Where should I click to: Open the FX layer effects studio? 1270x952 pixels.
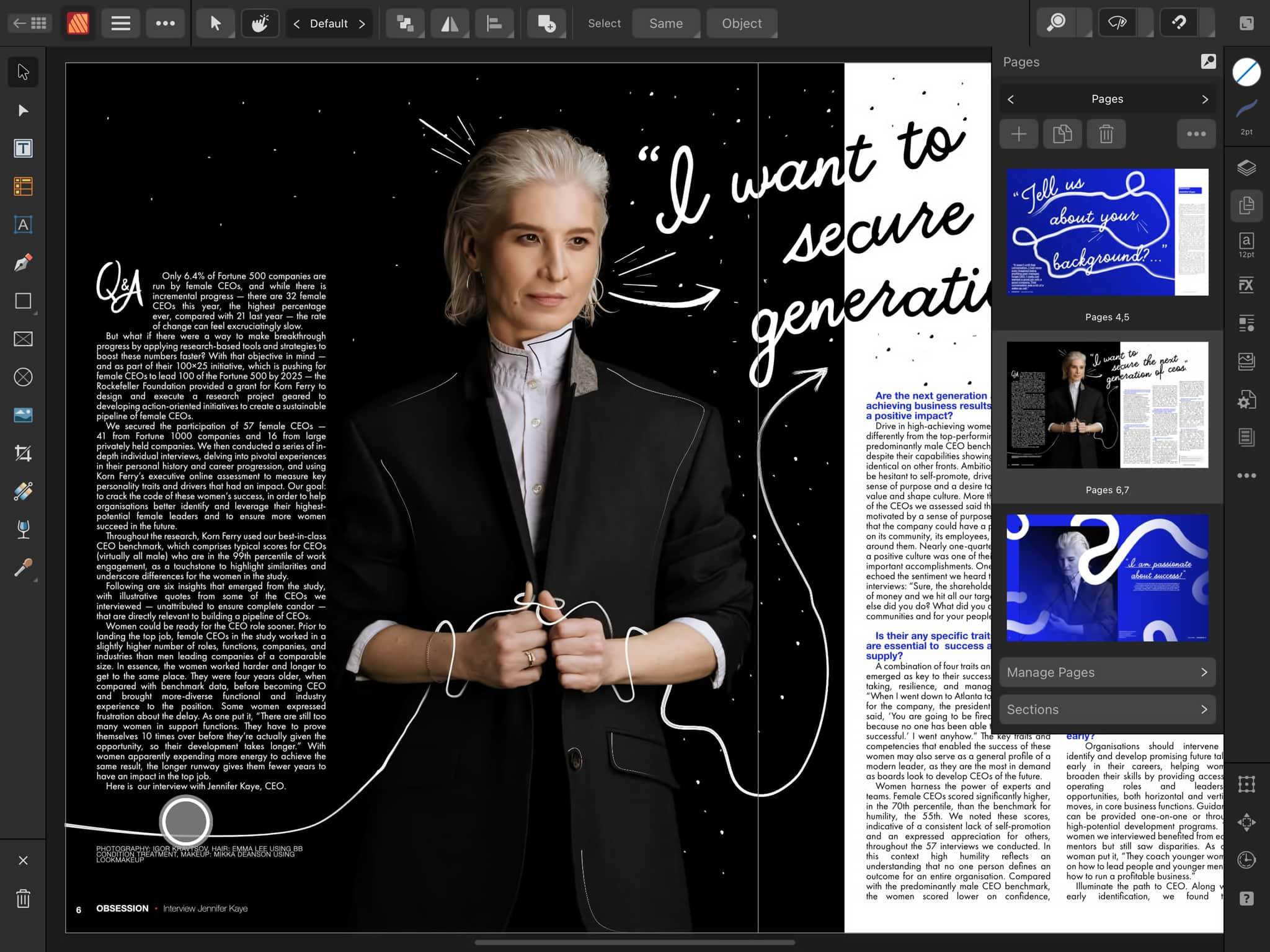pos(1246,285)
